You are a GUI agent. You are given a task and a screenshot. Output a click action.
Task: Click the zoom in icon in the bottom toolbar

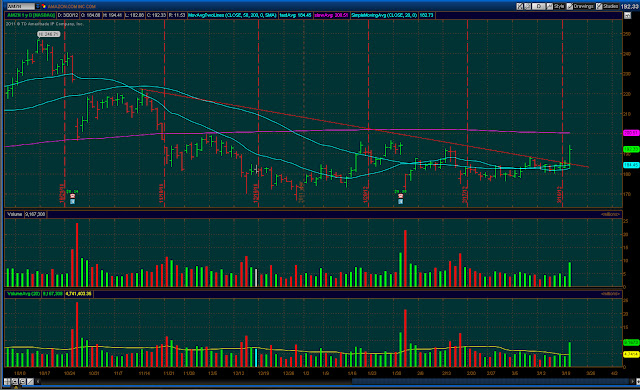pos(15,382)
